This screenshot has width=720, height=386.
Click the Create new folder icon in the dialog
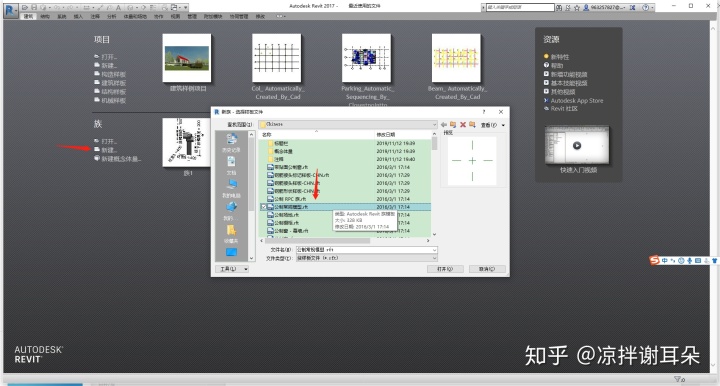point(472,124)
